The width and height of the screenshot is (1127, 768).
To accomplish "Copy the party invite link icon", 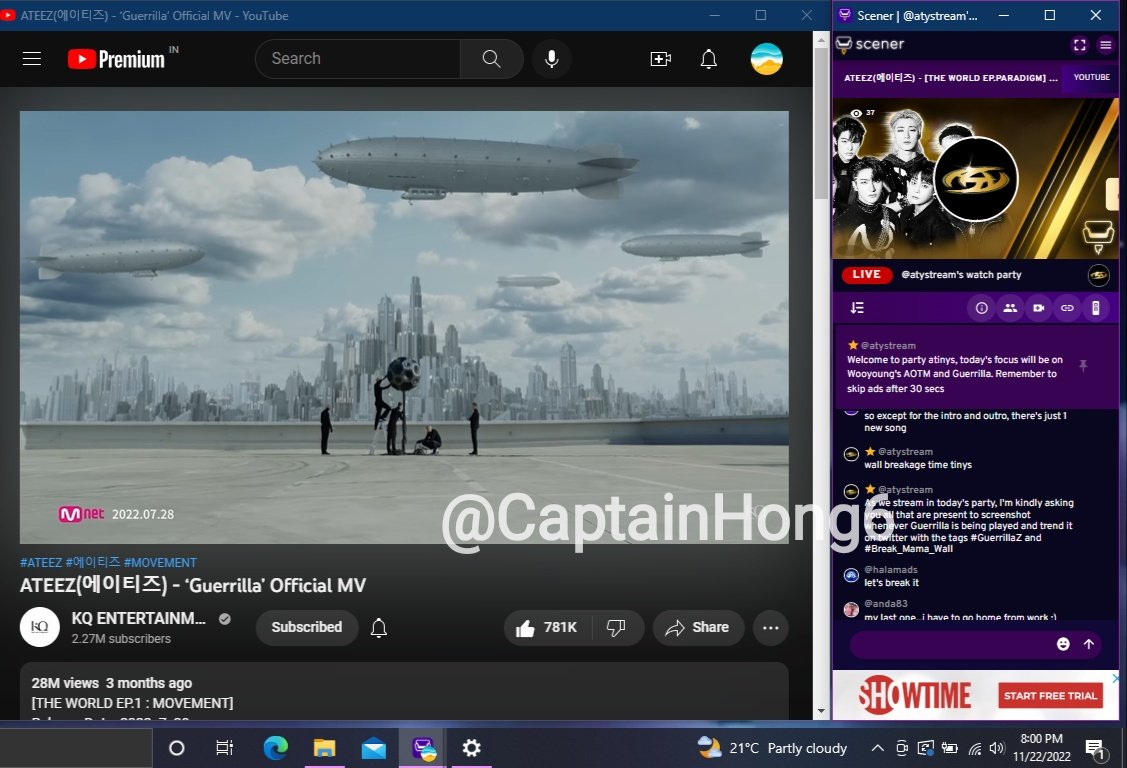I will pos(1067,308).
